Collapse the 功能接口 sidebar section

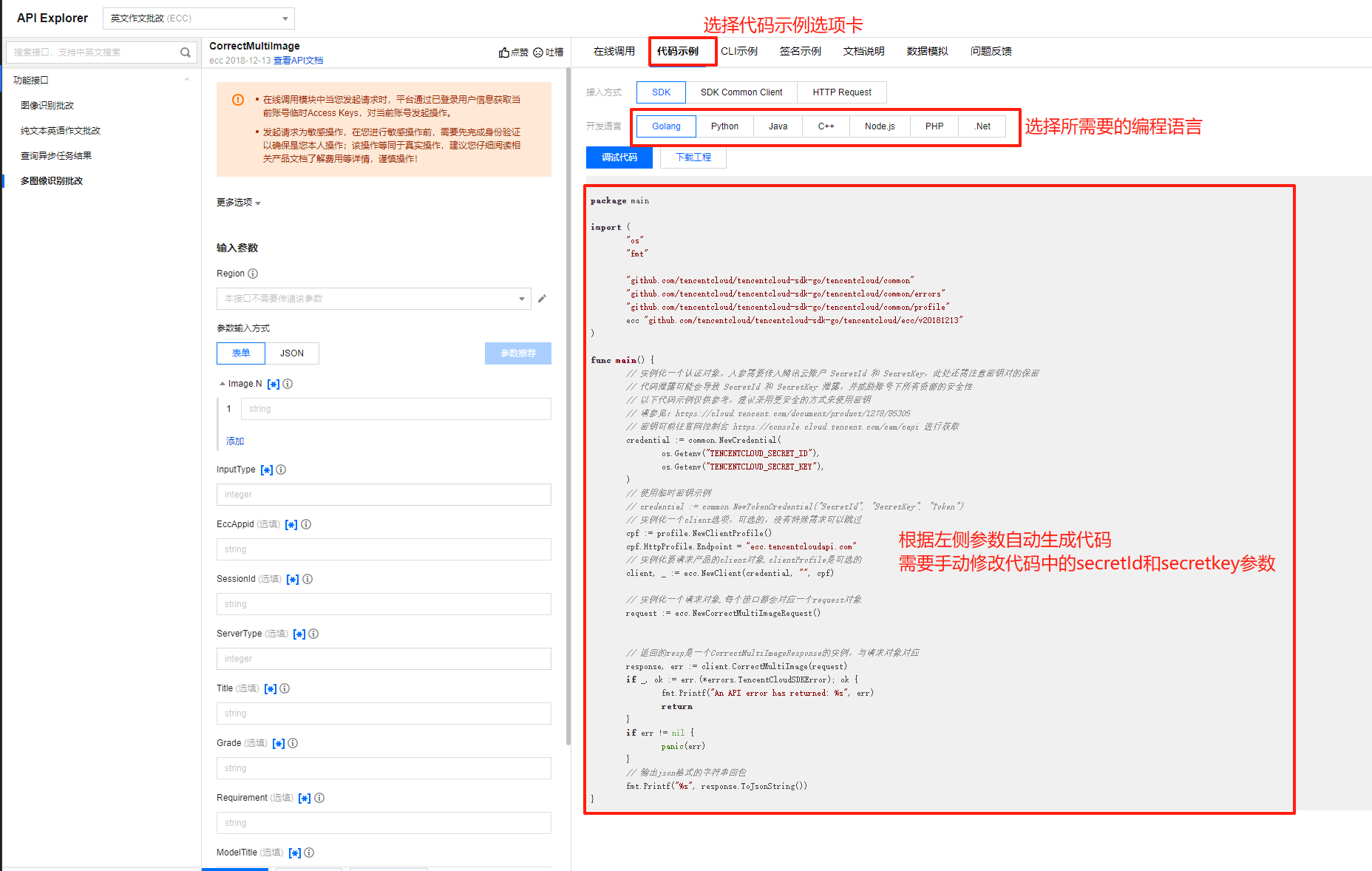coord(187,80)
